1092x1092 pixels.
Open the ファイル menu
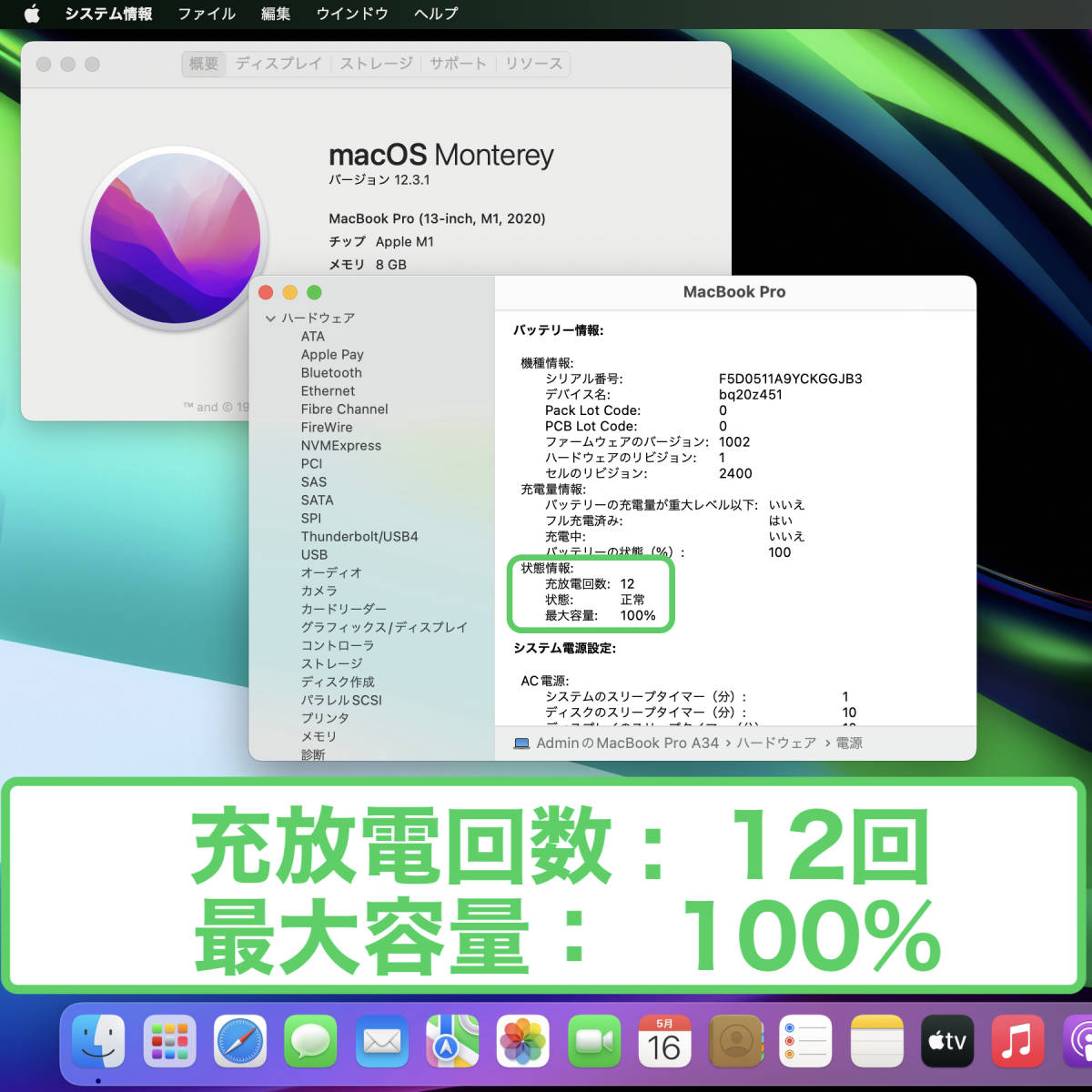click(x=207, y=14)
